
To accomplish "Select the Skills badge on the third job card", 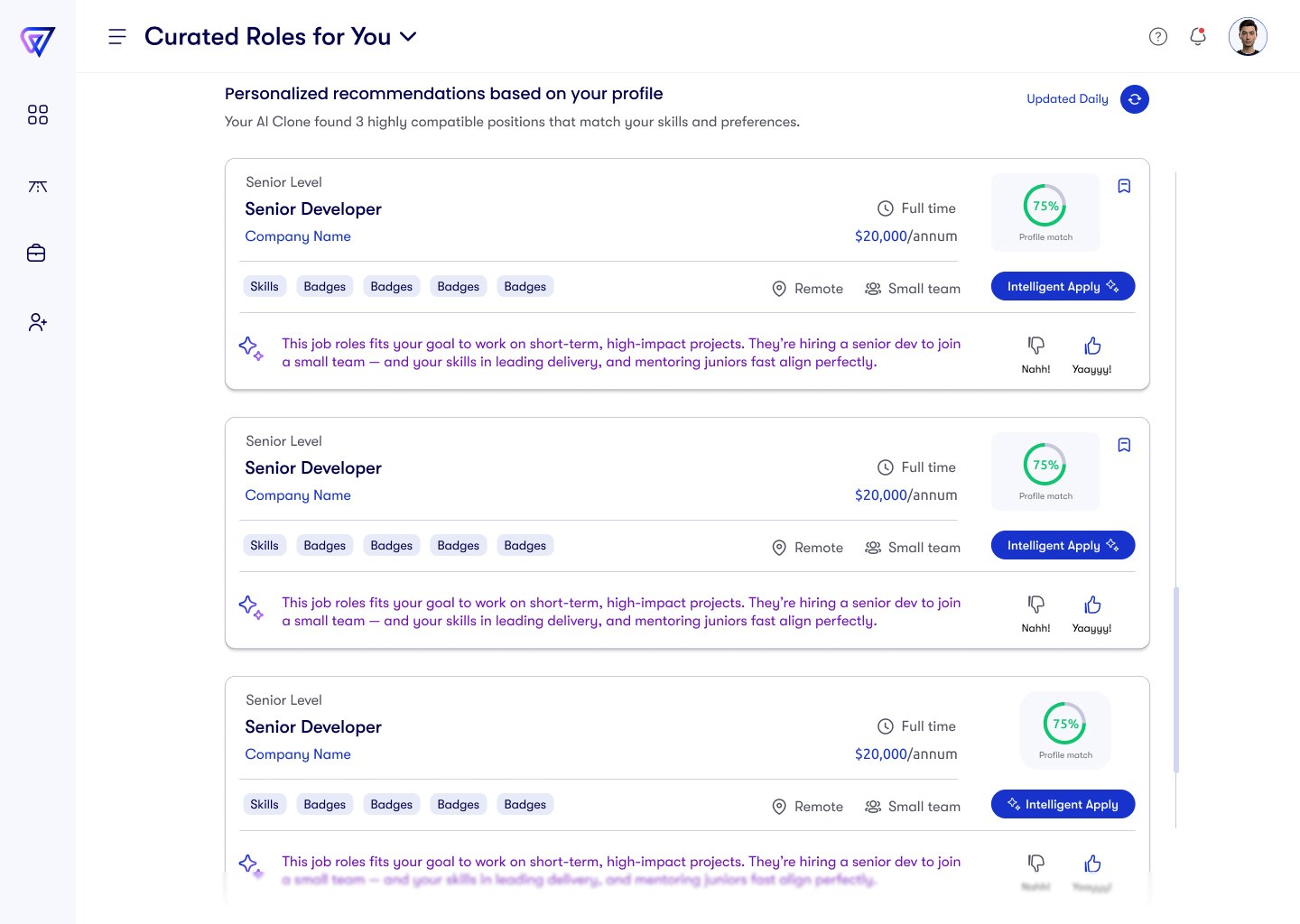I will 265,804.
